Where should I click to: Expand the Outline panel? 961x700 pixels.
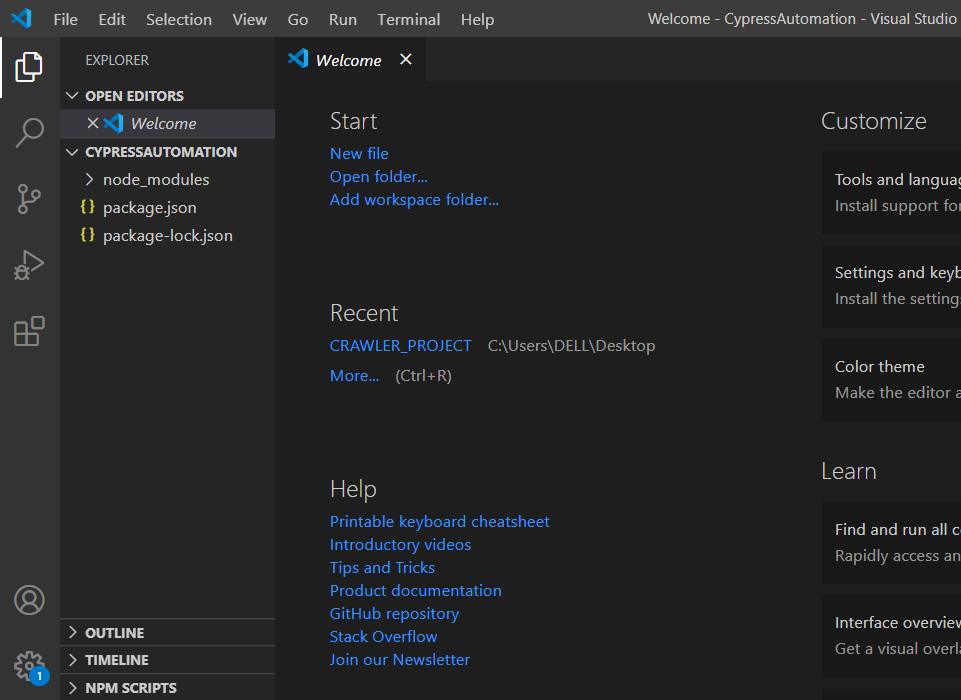tap(72, 633)
